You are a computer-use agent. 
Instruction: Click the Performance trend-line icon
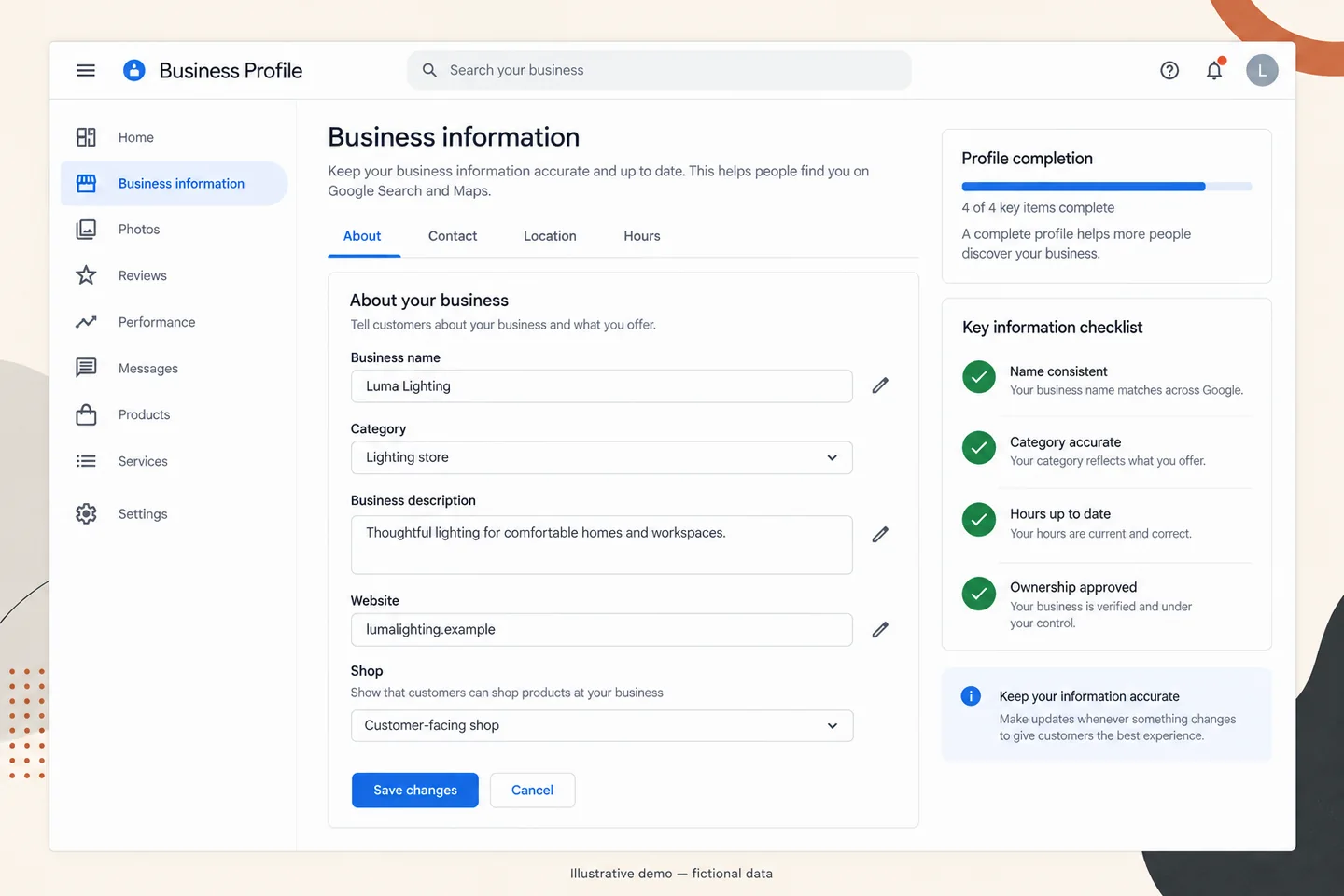point(86,322)
